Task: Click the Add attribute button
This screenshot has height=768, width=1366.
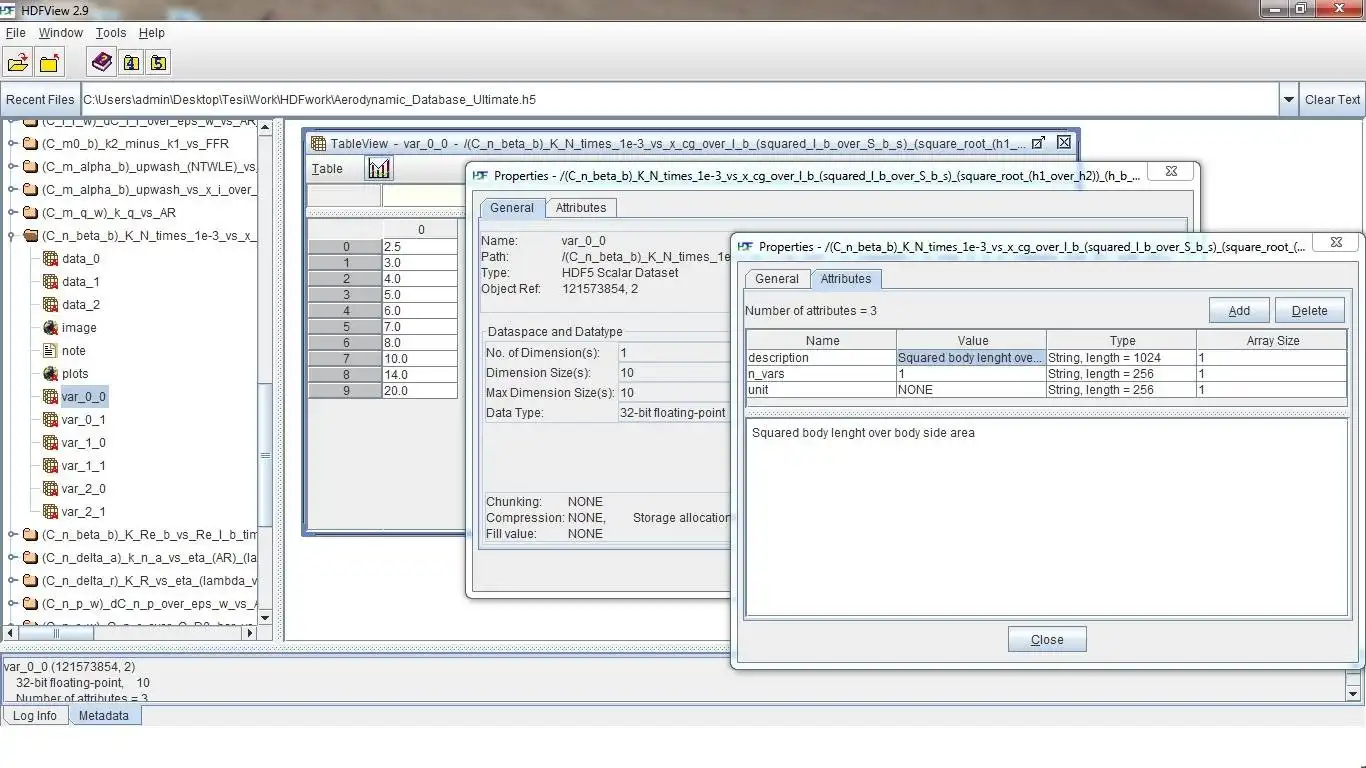Action: (x=1239, y=311)
